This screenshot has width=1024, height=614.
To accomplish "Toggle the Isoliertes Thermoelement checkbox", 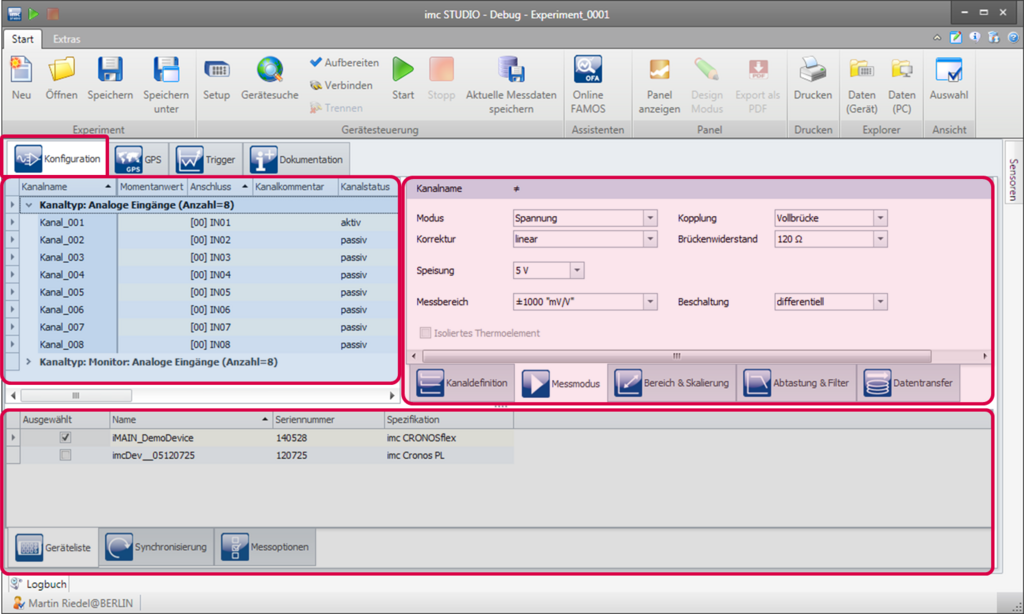I will 426,333.
